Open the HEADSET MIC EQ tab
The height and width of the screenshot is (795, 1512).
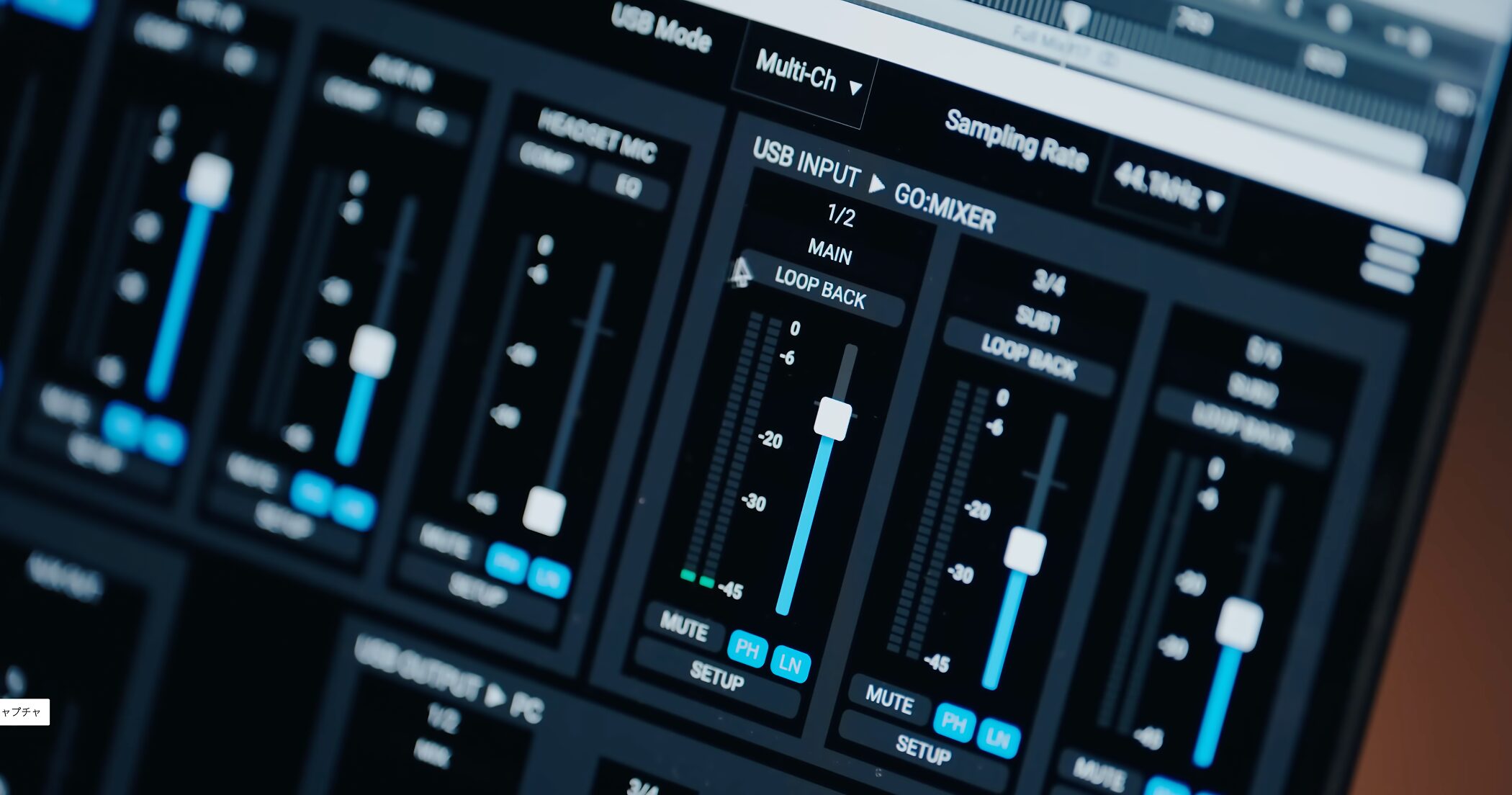pyautogui.click(x=628, y=187)
